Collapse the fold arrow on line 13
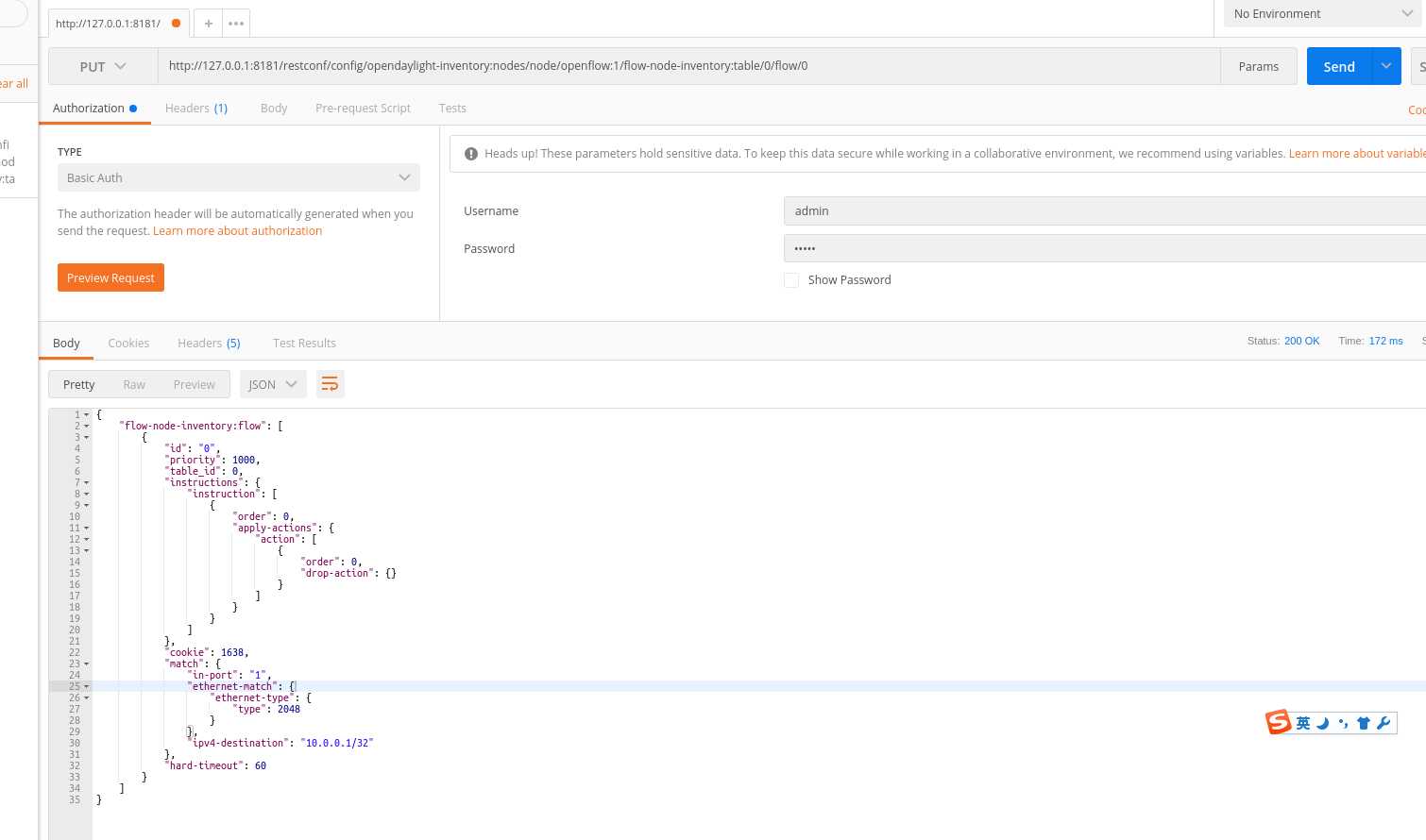This screenshot has width=1426, height=840. [x=87, y=550]
